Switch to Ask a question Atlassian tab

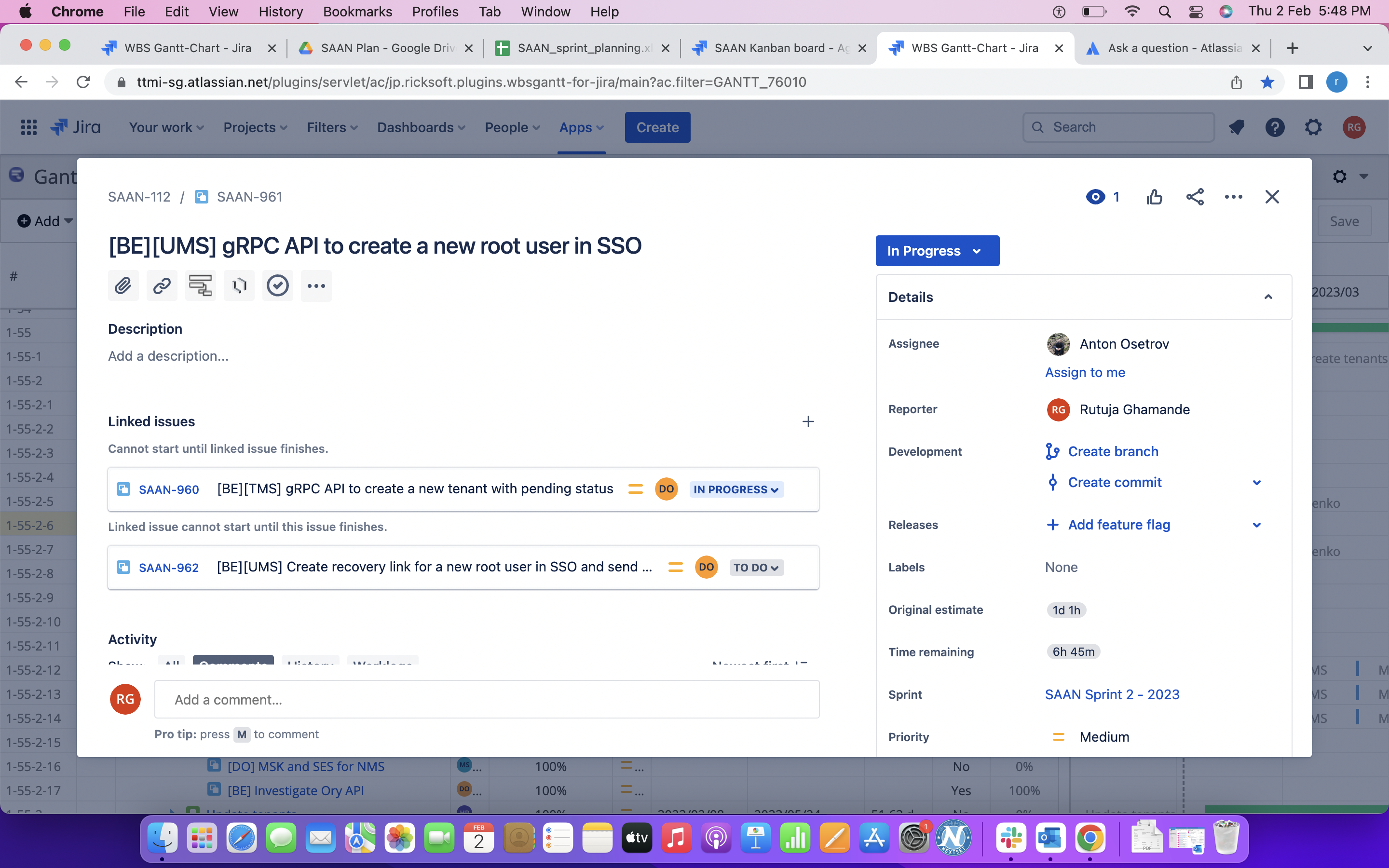pos(1174,48)
